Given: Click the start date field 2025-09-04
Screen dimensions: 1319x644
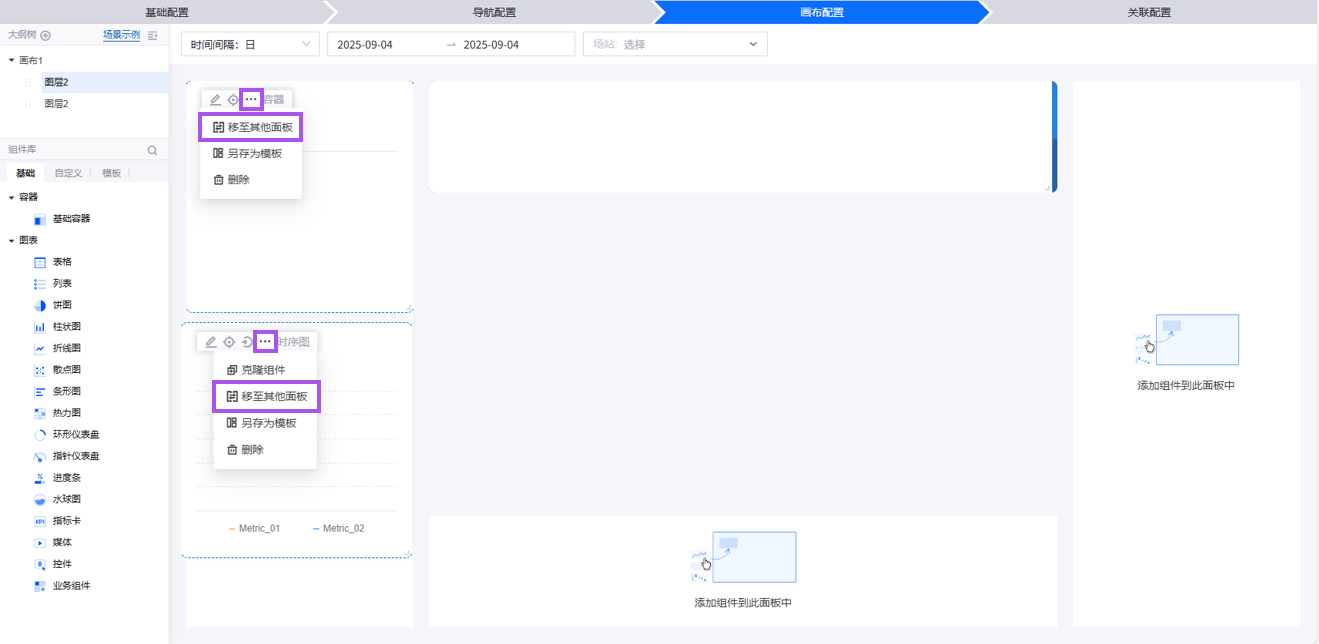Looking at the screenshot, I should pyautogui.click(x=365, y=45).
